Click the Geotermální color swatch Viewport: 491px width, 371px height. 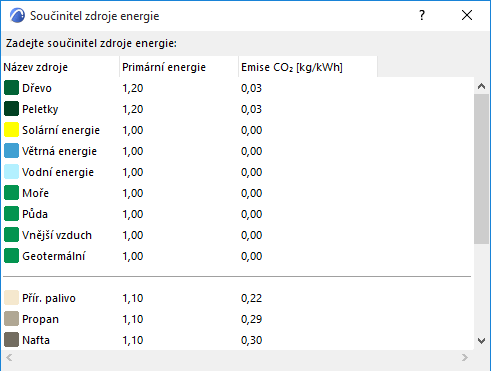11,256
